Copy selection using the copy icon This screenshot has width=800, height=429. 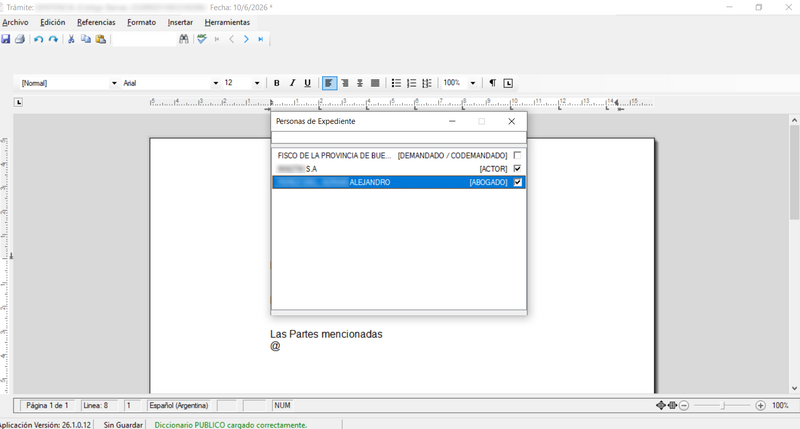pyautogui.click(x=86, y=39)
